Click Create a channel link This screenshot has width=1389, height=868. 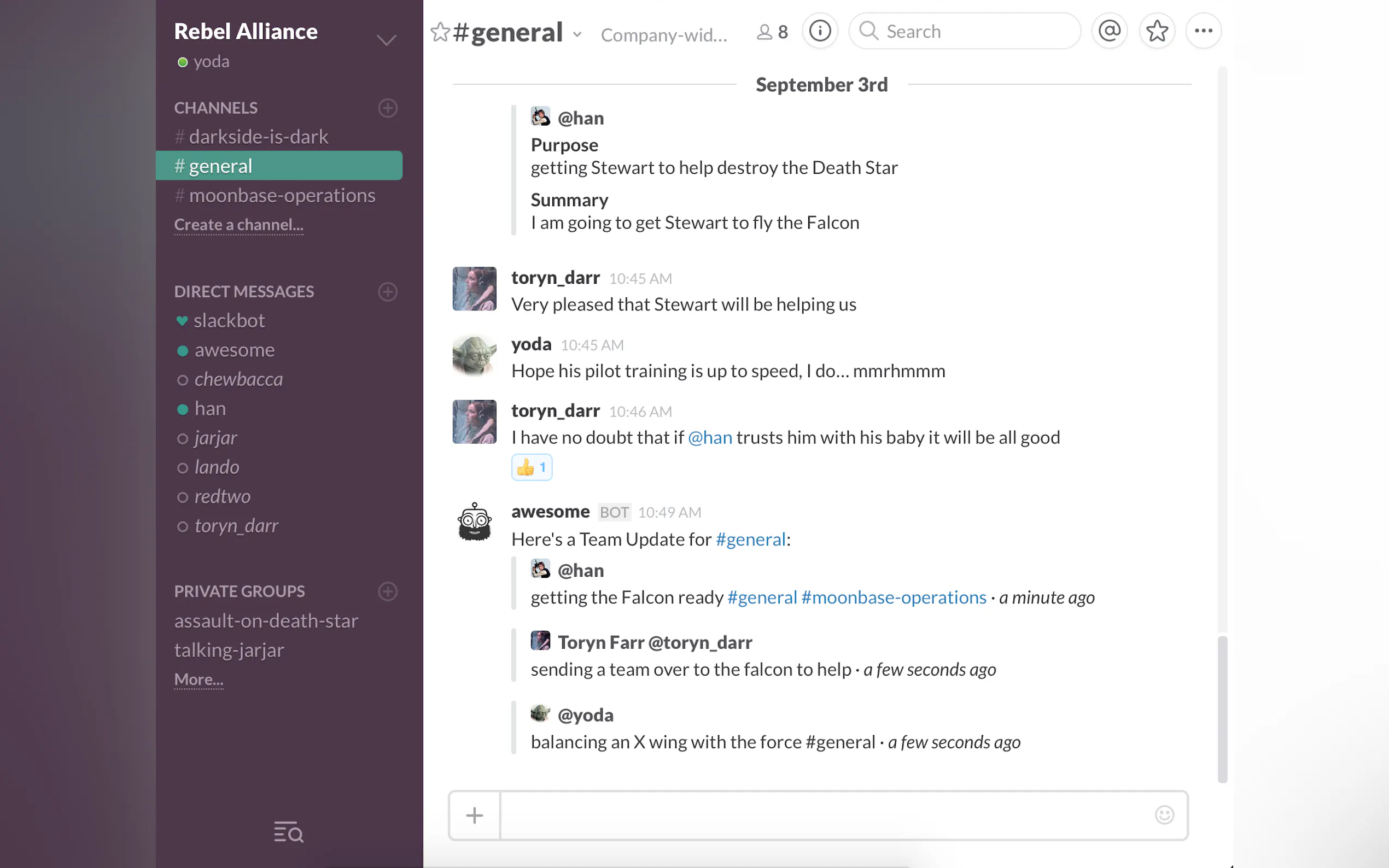click(238, 225)
